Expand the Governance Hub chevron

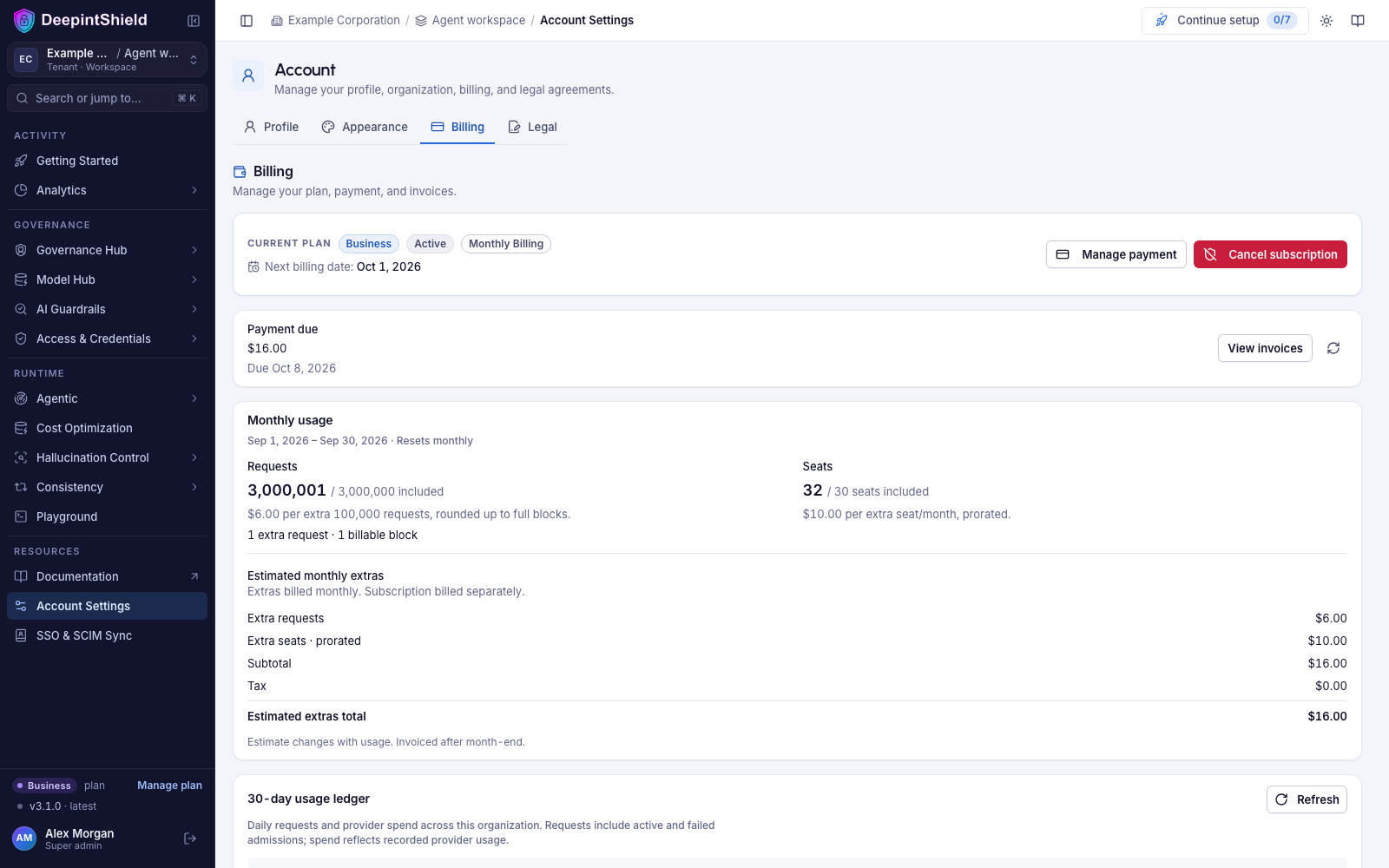pos(194,250)
